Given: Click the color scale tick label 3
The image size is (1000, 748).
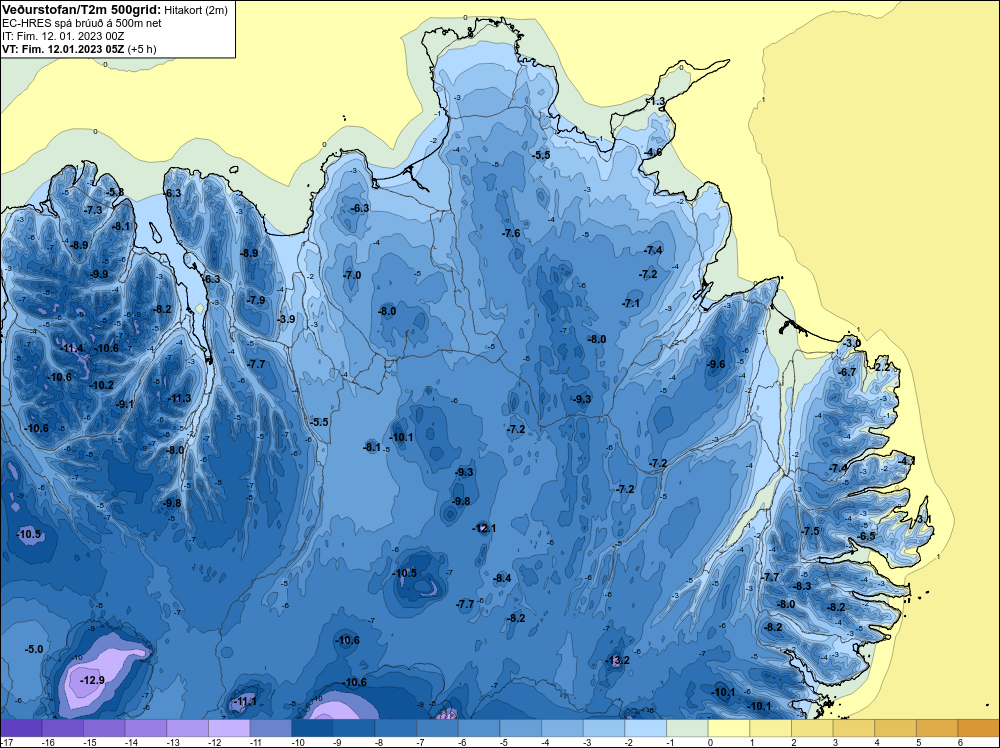Looking at the screenshot, I should pos(835,742).
